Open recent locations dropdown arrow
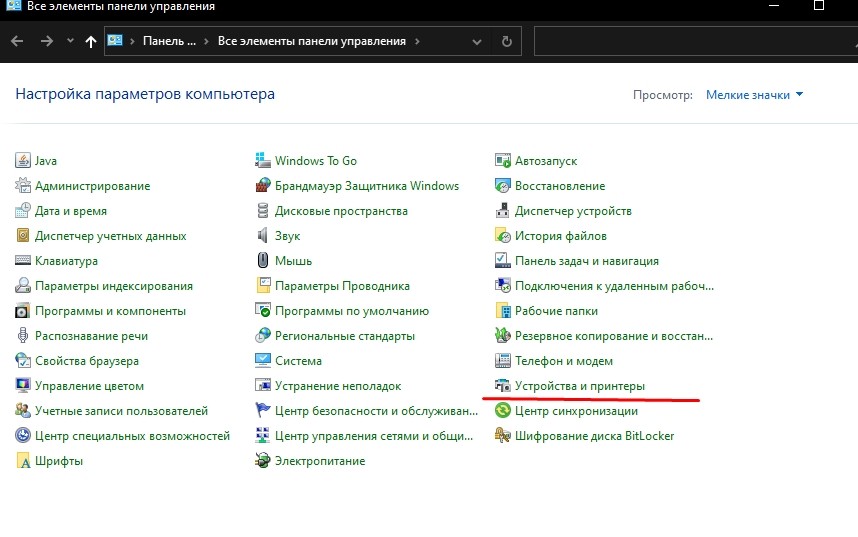 [x=70, y=41]
